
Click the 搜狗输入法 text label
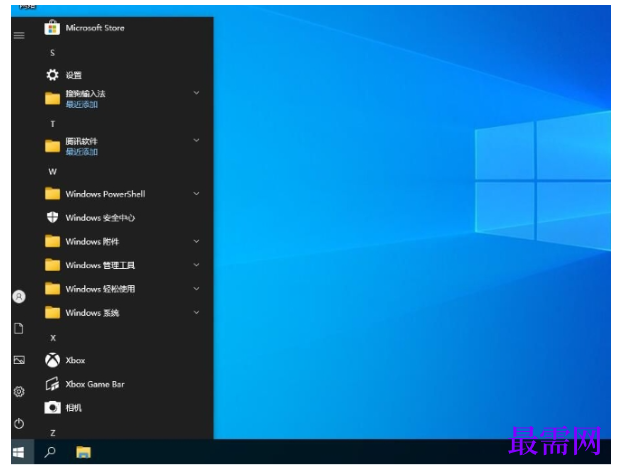(85, 94)
